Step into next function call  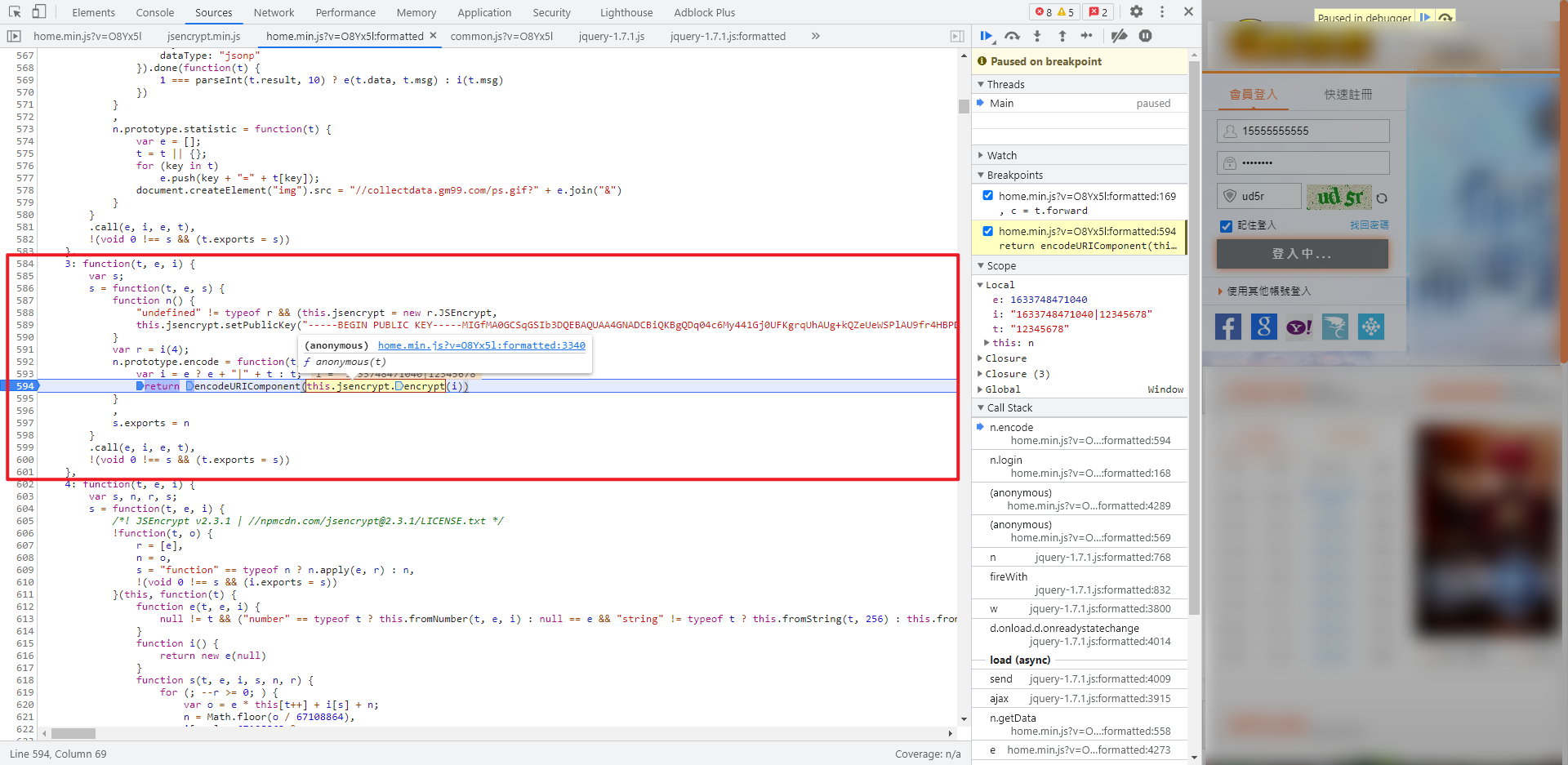click(1037, 36)
